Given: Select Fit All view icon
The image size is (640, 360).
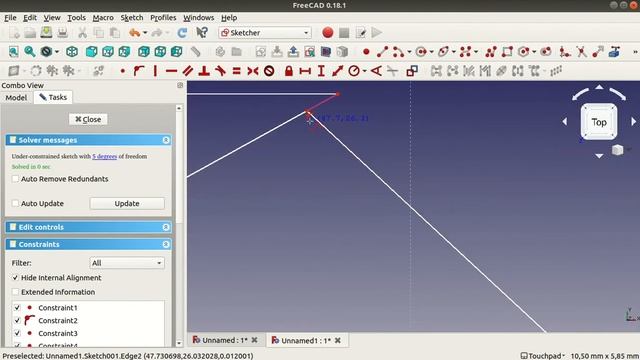Looking at the screenshot, I should [13, 52].
